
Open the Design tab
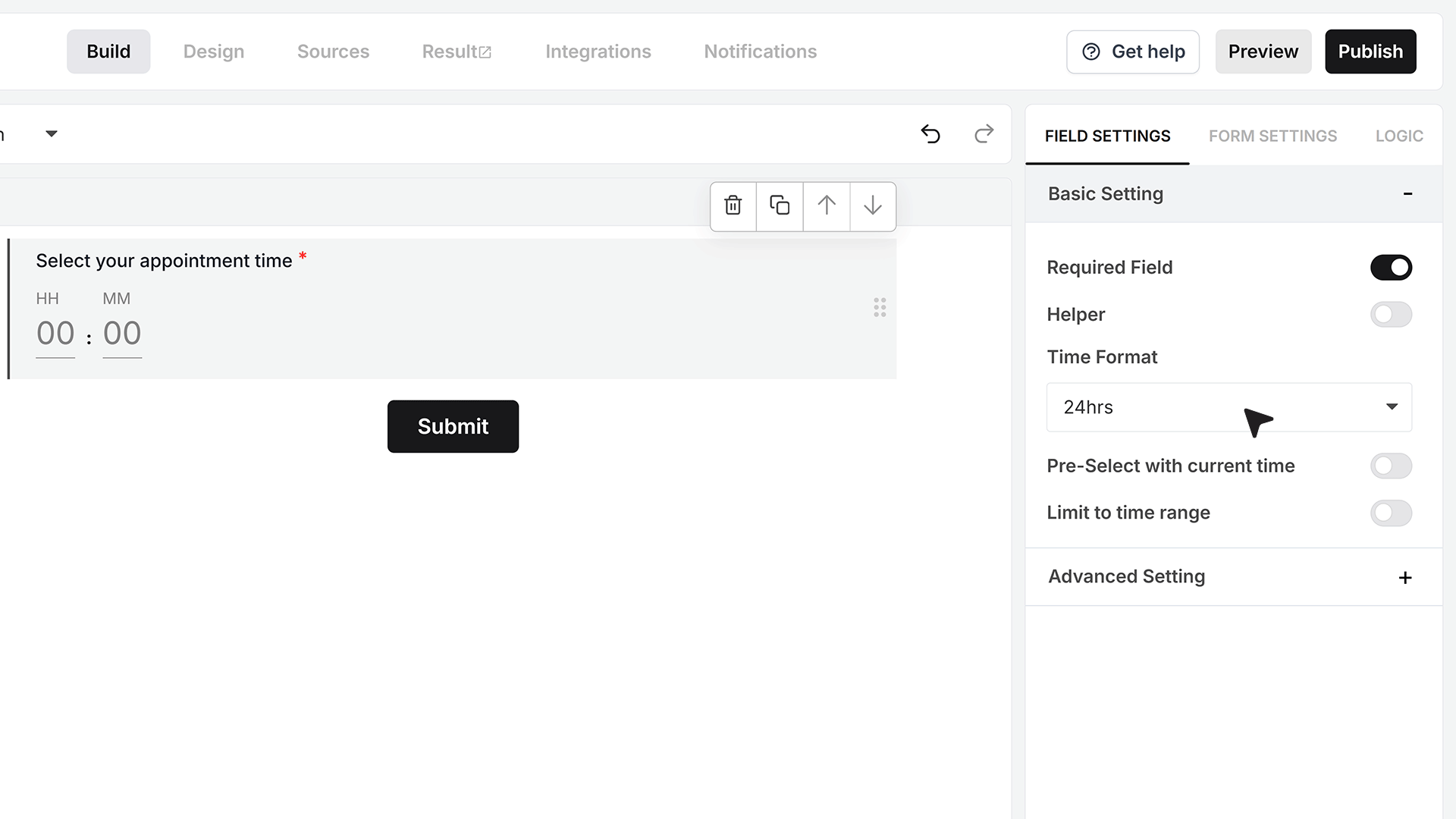click(214, 52)
